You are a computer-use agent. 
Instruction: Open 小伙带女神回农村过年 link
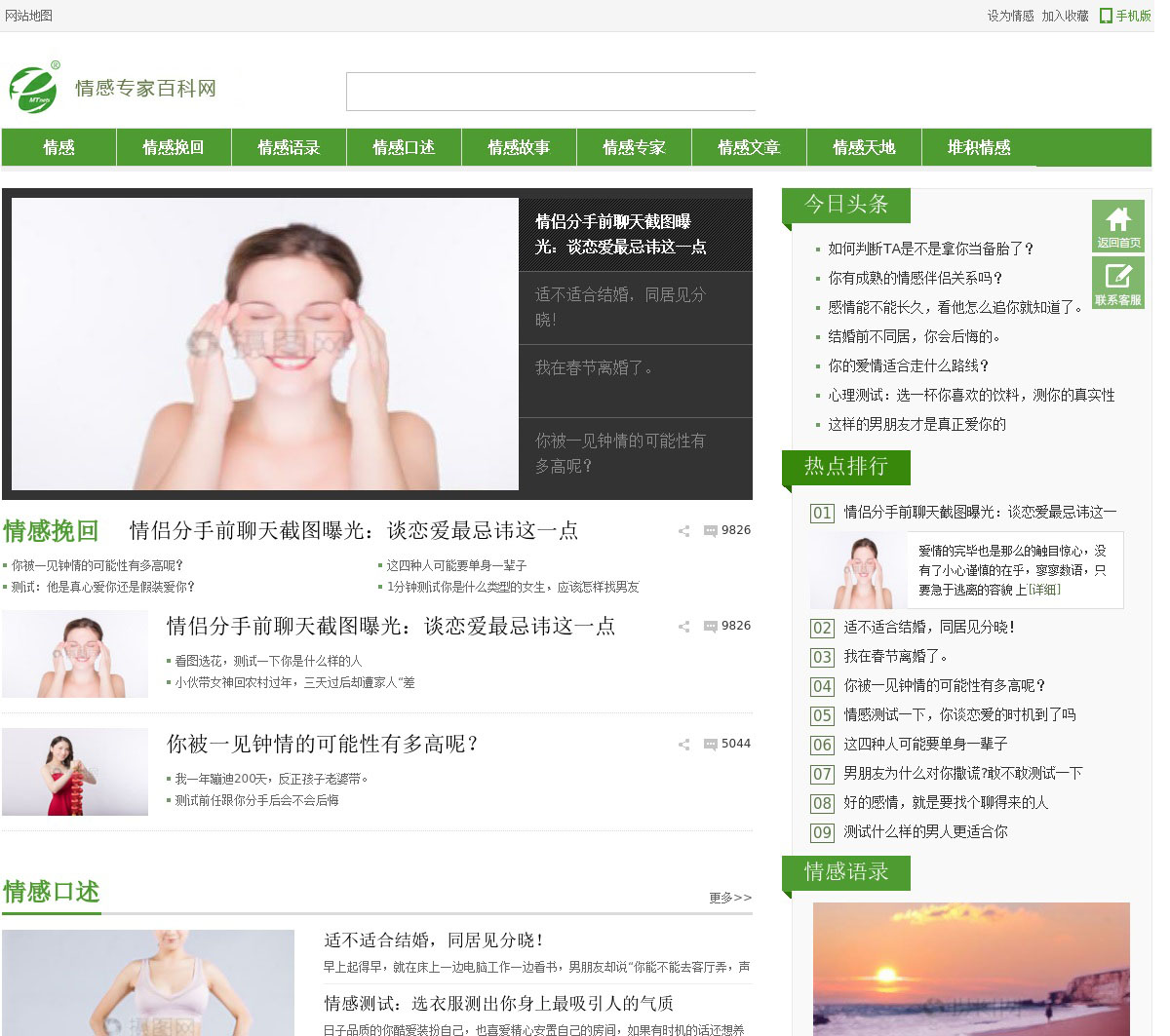(294, 682)
